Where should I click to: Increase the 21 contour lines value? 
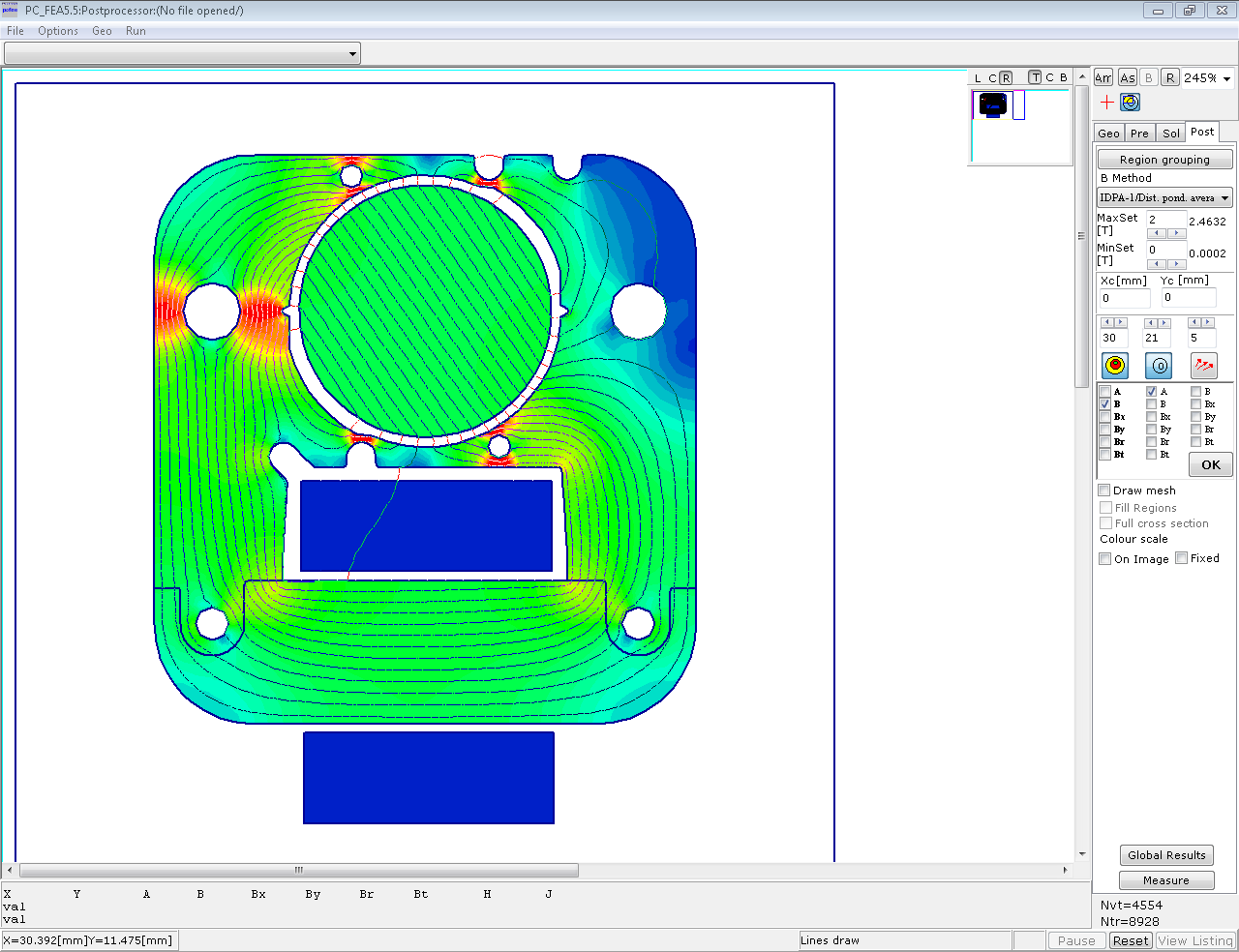(x=1163, y=322)
